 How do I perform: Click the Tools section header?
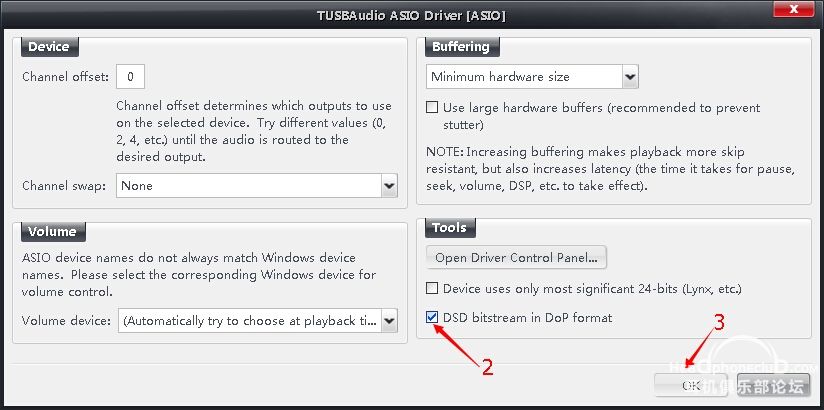(x=449, y=228)
